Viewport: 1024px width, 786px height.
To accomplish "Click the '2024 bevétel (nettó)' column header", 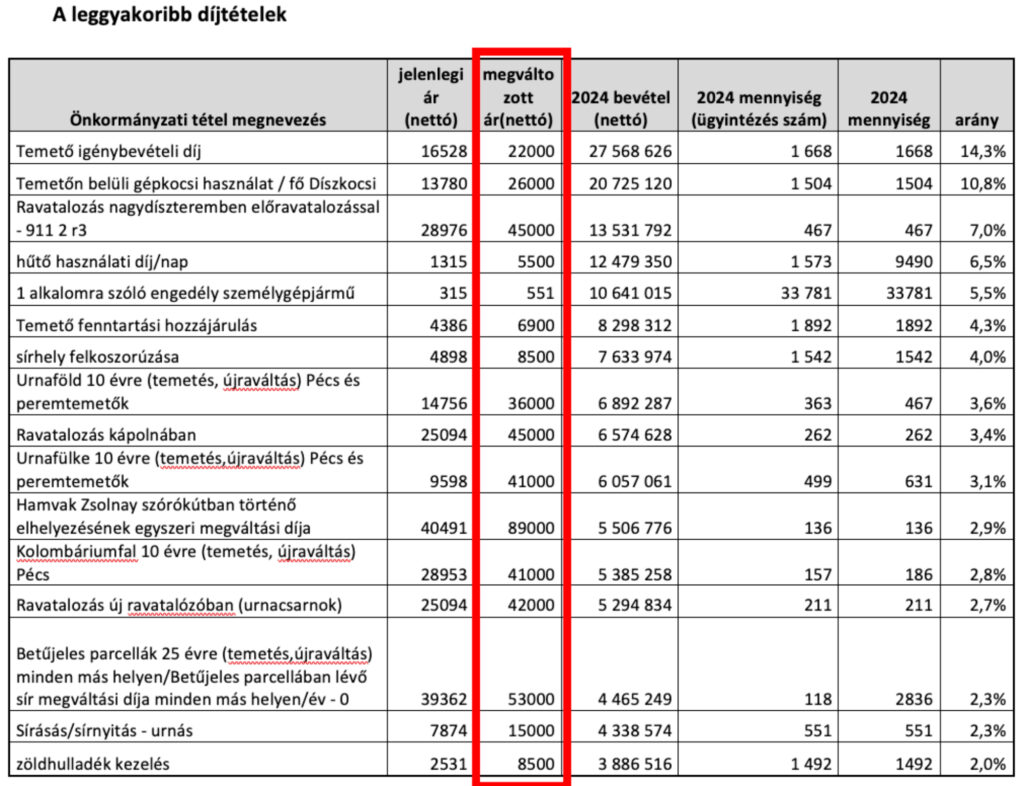I will click(620, 108).
